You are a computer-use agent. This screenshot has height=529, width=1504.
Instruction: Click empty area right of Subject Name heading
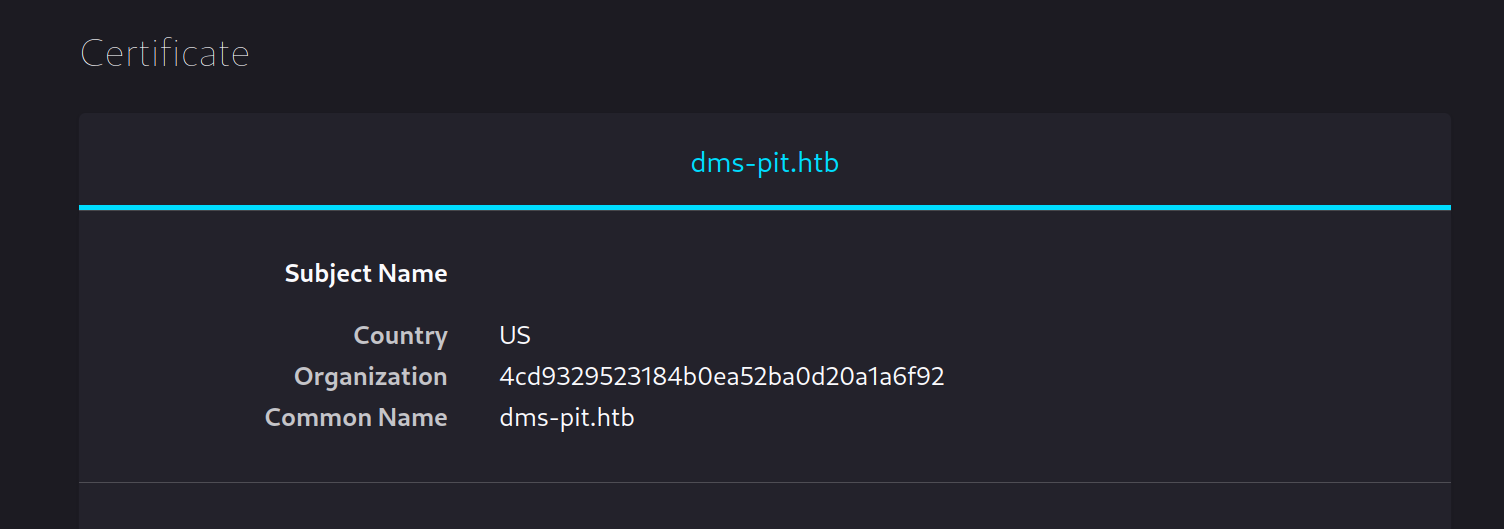pyautogui.click(x=900, y=274)
